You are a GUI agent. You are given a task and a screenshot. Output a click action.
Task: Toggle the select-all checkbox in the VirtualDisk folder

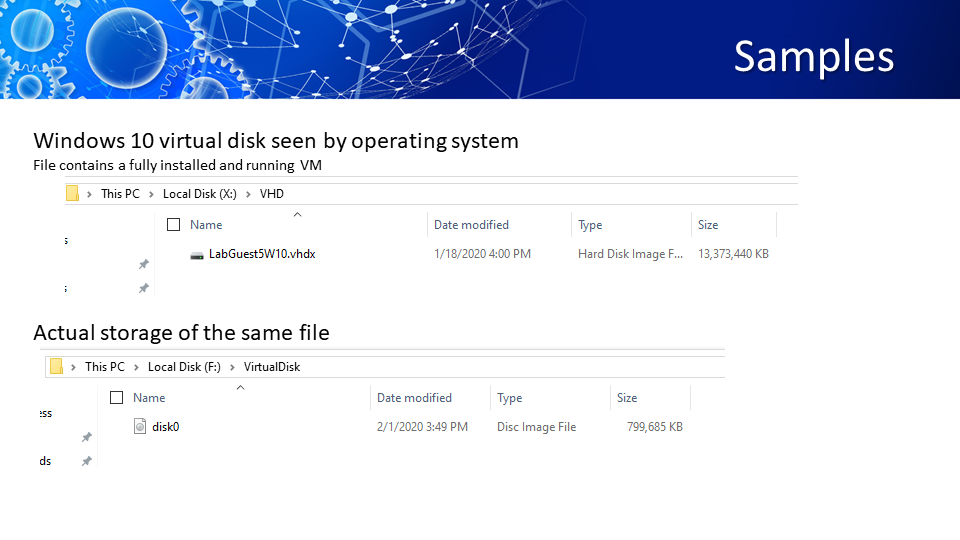[116, 397]
